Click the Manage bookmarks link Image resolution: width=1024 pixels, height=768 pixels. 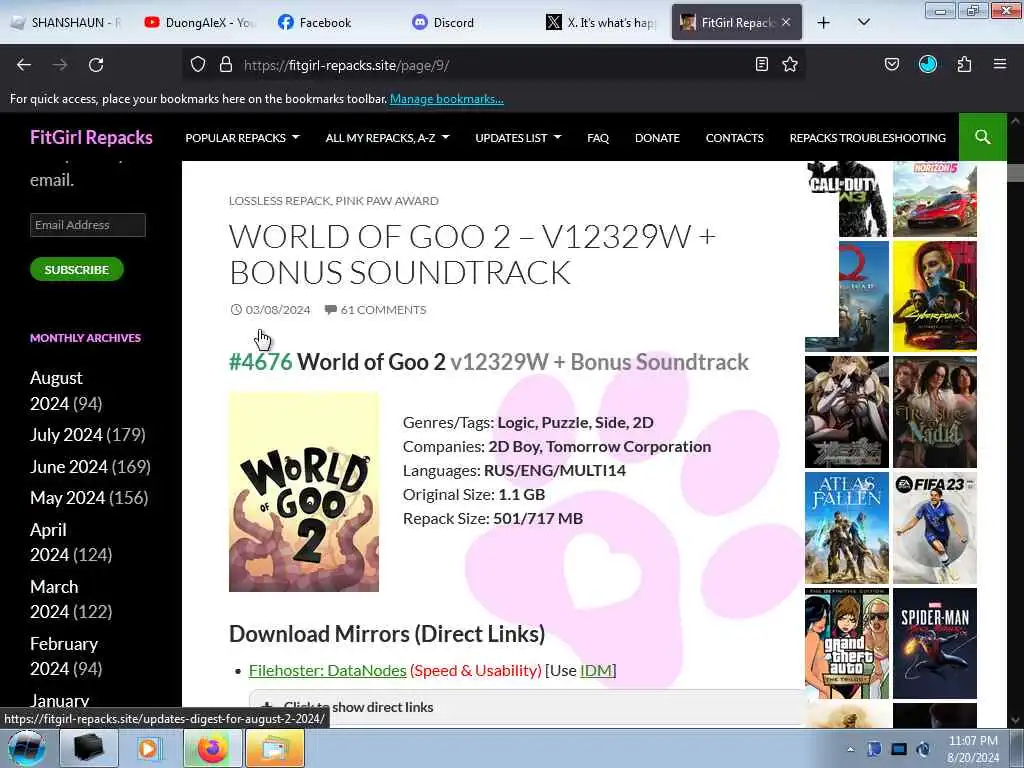coord(447,99)
